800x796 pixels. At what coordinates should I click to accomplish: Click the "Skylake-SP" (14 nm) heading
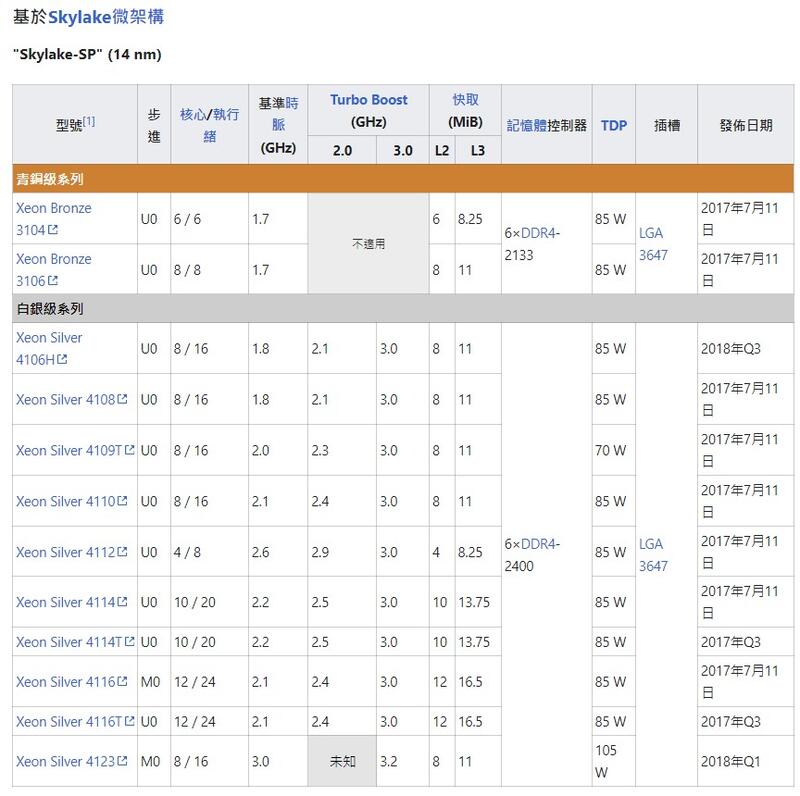[87, 54]
